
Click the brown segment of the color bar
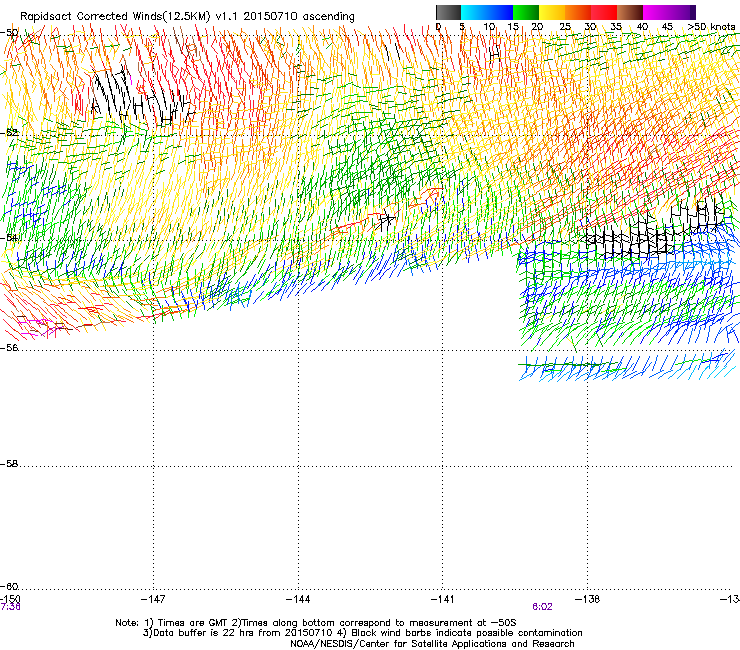click(630, 12)
